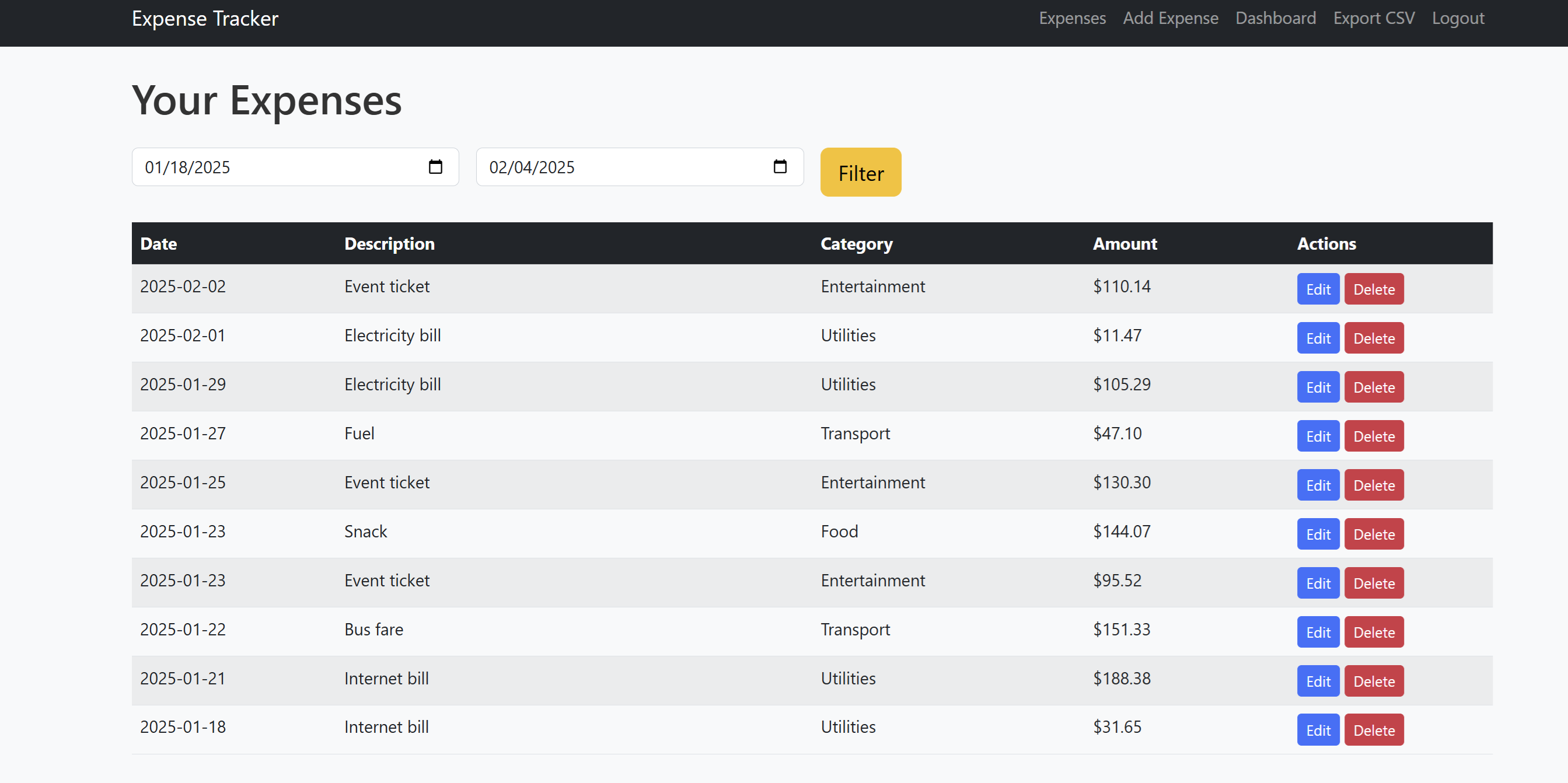1568x783 pixels.
Task: Edit the Electricity bill dated 2025-01-29
Action: coord(1318,387)
